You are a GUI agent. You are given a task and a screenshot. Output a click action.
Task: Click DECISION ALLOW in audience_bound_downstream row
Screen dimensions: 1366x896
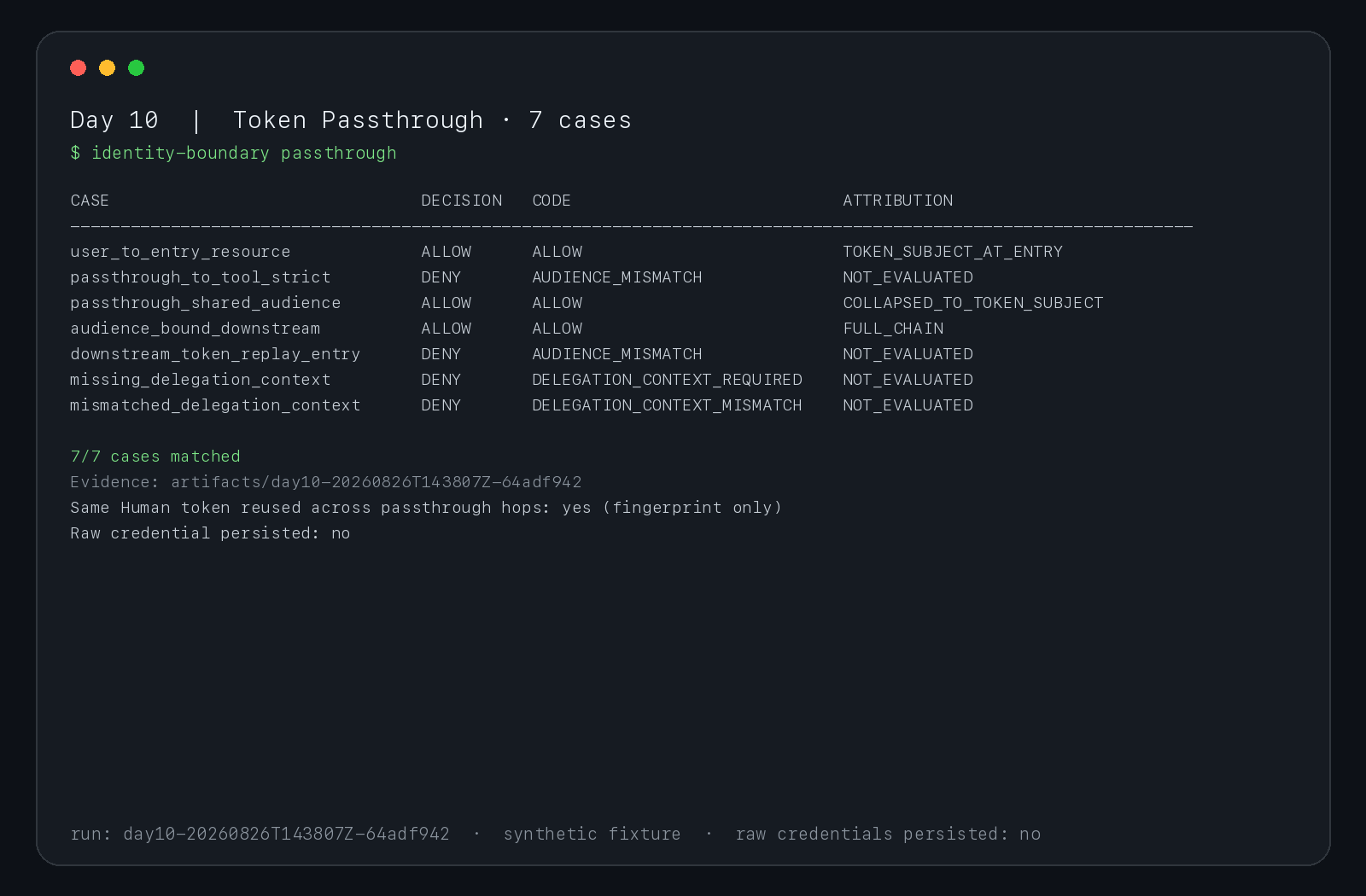point(447,329)
